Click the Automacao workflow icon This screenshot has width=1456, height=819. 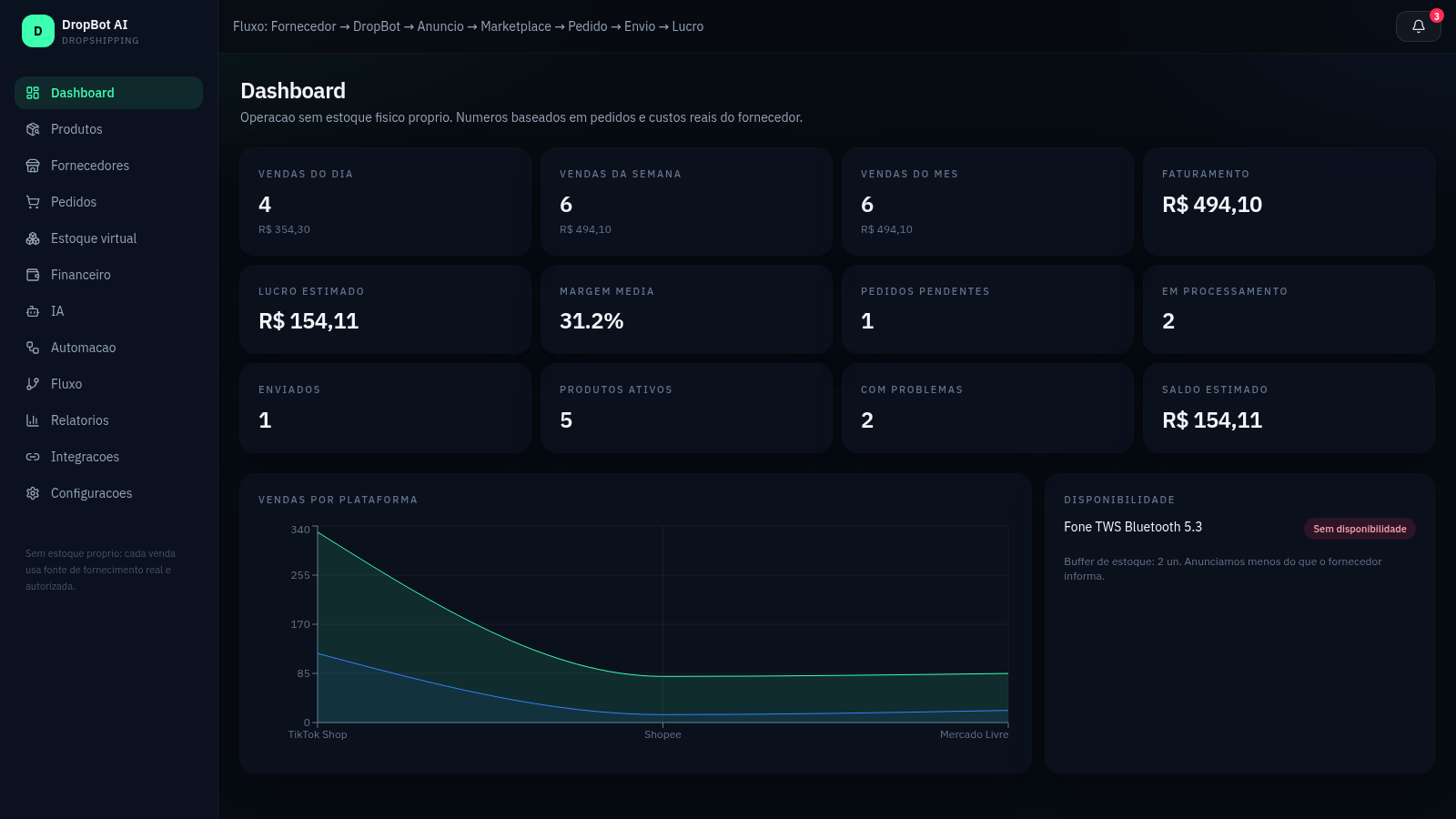pos(33,348)
